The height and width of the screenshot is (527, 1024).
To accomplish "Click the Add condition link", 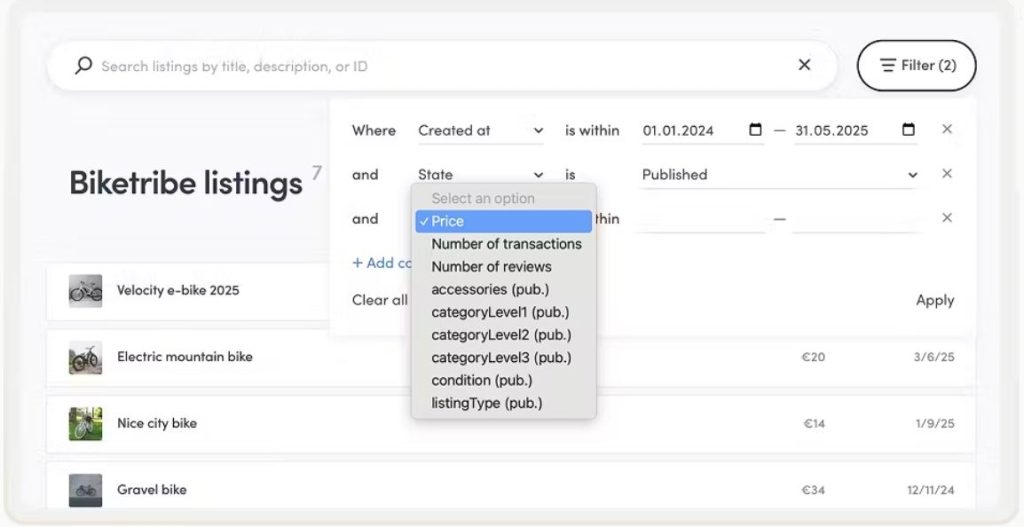I will (x=382, y=263).
